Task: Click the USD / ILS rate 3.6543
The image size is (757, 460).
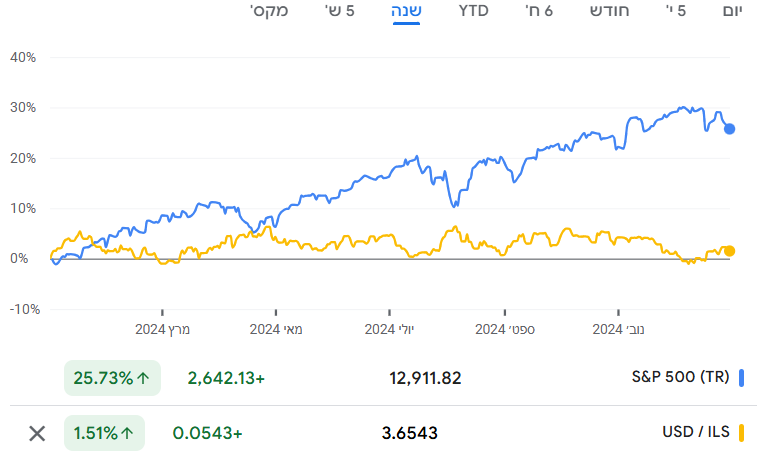Action: click(410, 433)
